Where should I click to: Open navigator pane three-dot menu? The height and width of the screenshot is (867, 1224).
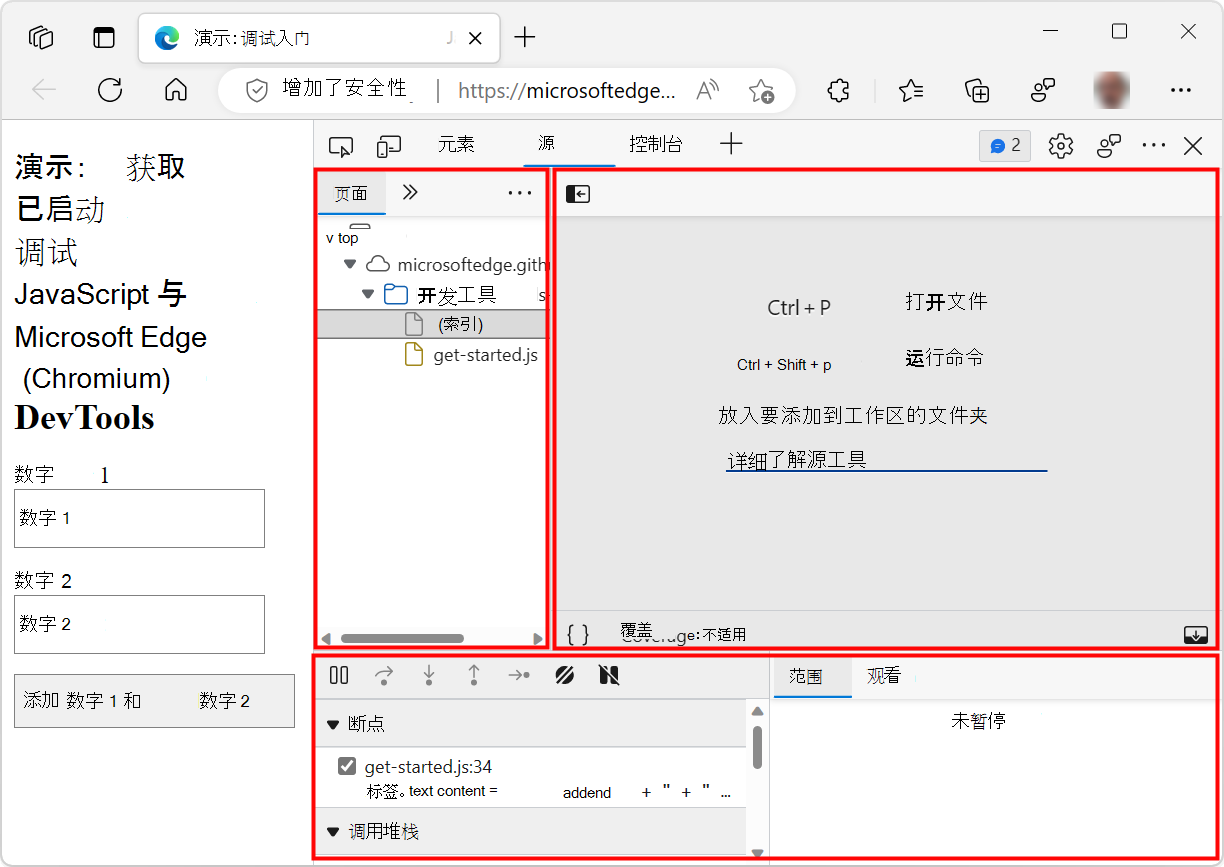(520, 193)
